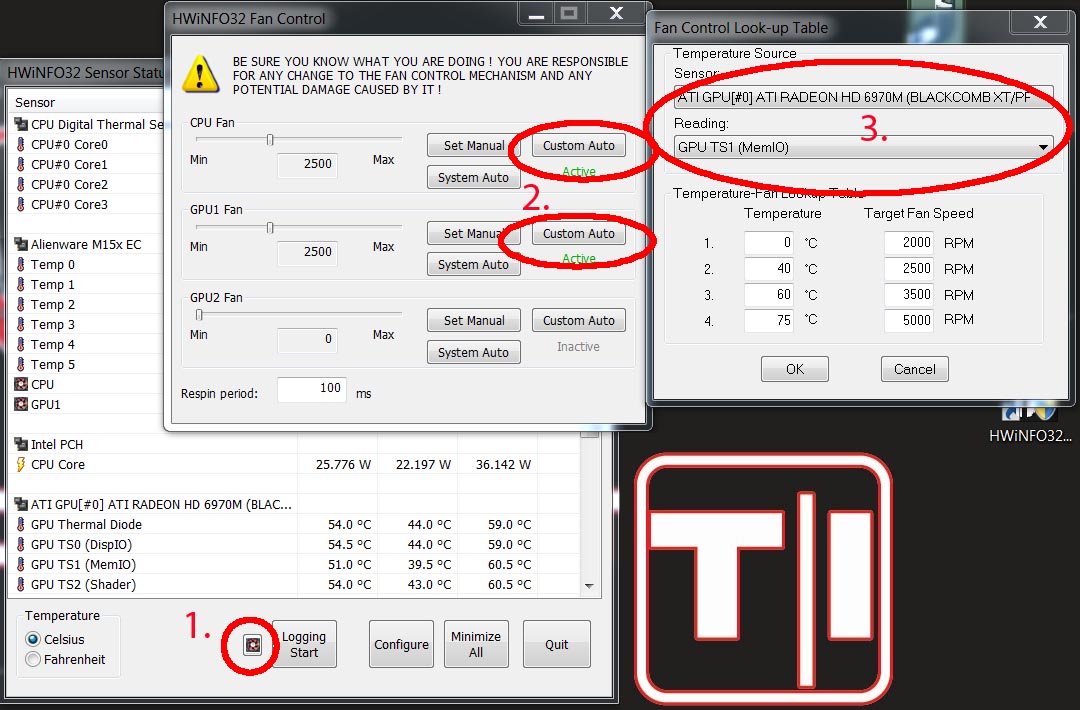Click the thermometer icon beside CPU#0 Core0
The image size is (1080, 710).
[21, 145]
